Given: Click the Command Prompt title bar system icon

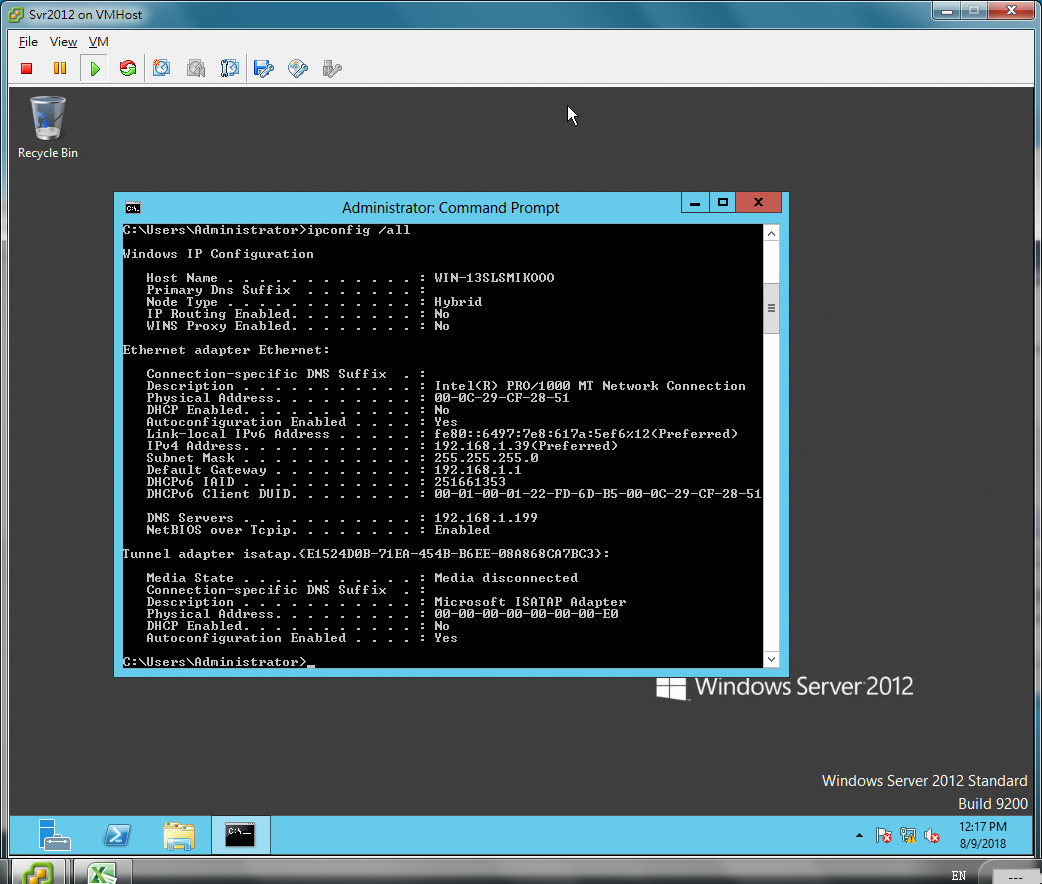Looking at the screenshot, I should (x=133, y=208).
